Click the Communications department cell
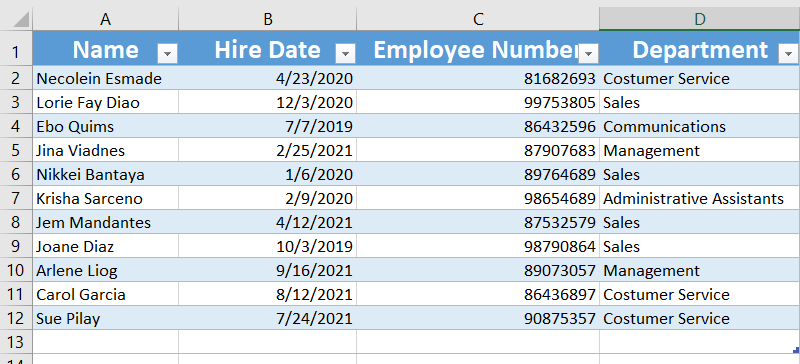The image size is (800, 364). coord(699,127)
